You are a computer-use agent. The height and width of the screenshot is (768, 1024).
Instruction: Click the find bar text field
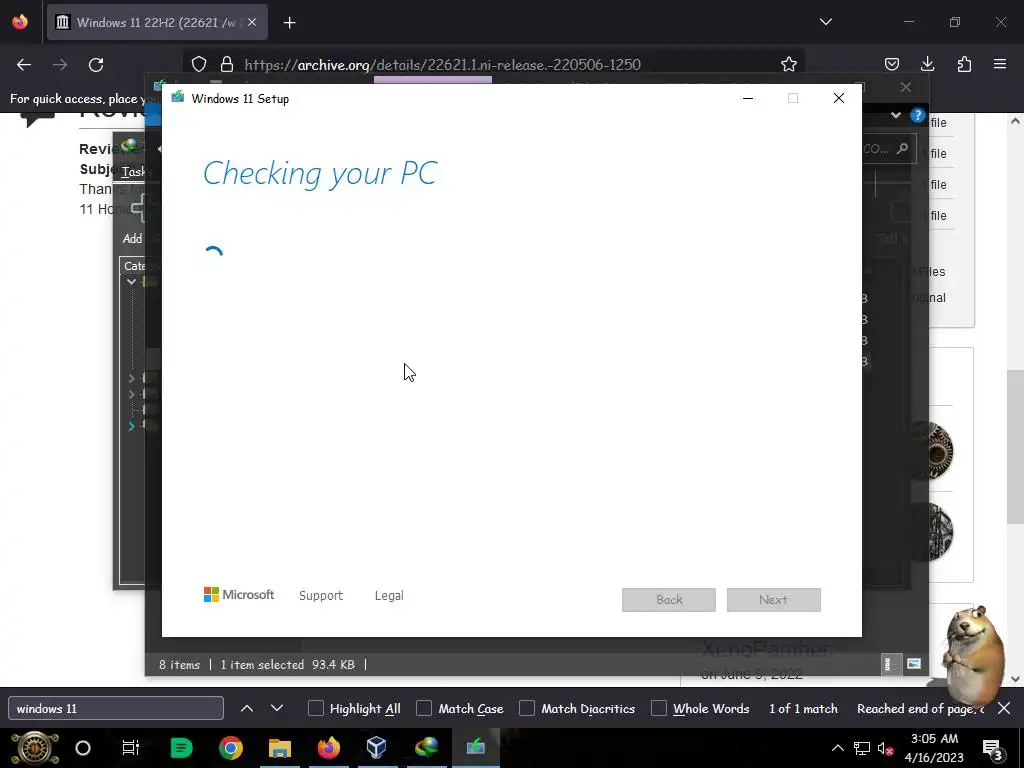116,708
